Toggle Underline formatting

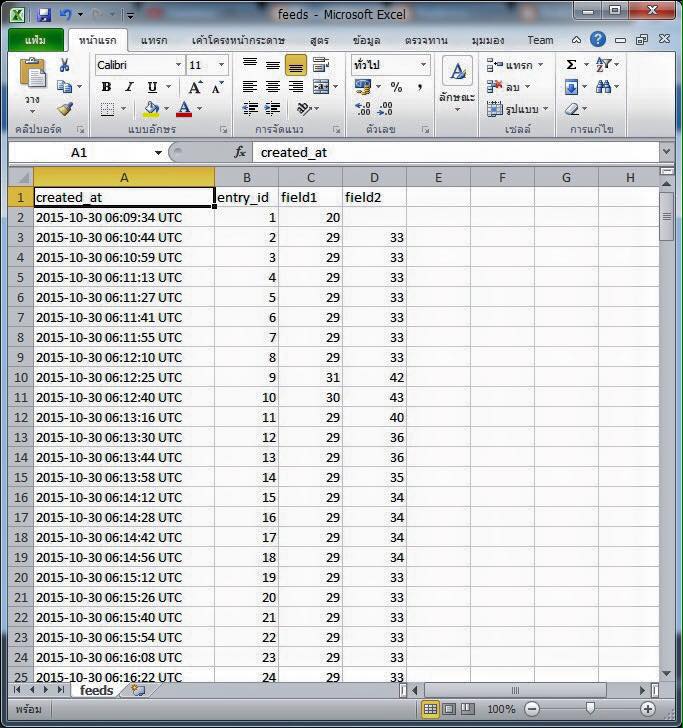(152, 87)
